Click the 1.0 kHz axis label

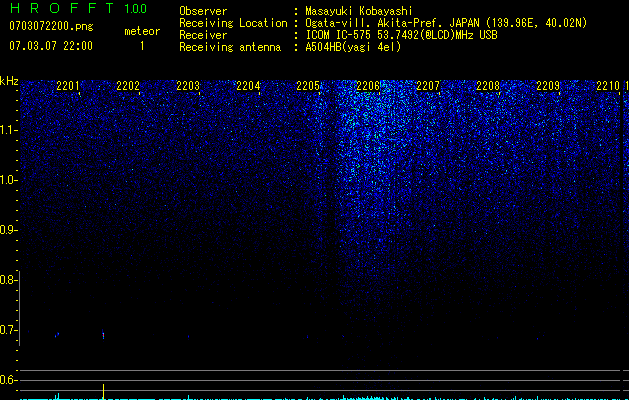point(9,180)
